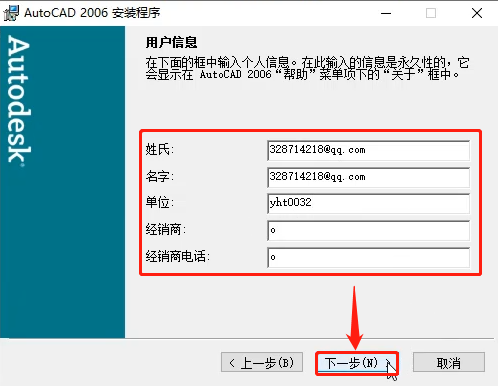
Task: Minimize the AutoCAD 2006 installer window
Action: (x=386, y=13)
